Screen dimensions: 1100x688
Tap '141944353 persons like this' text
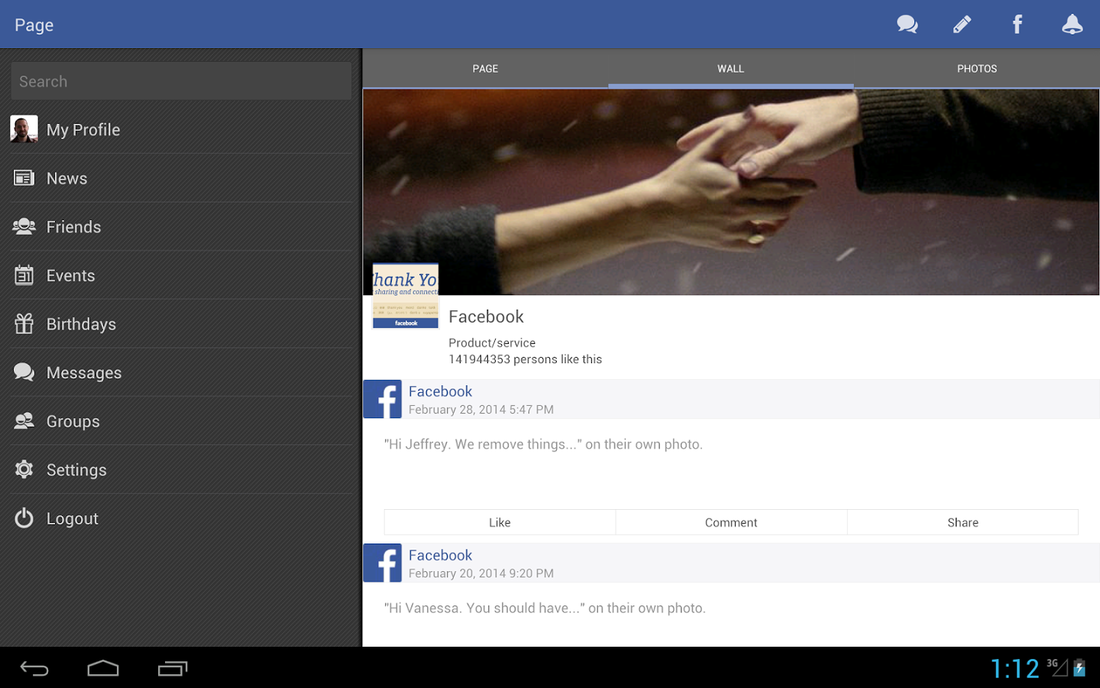click(525, 359)
